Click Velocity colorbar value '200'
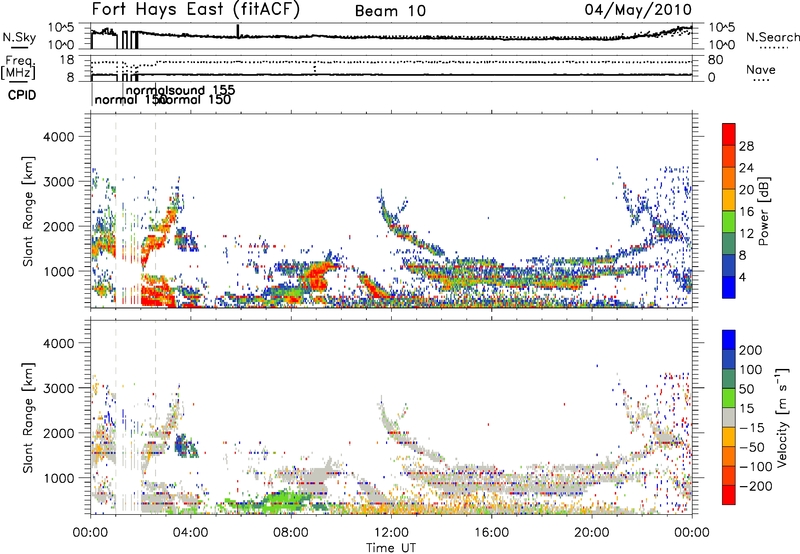800x554 pixels. click(751, 350)
